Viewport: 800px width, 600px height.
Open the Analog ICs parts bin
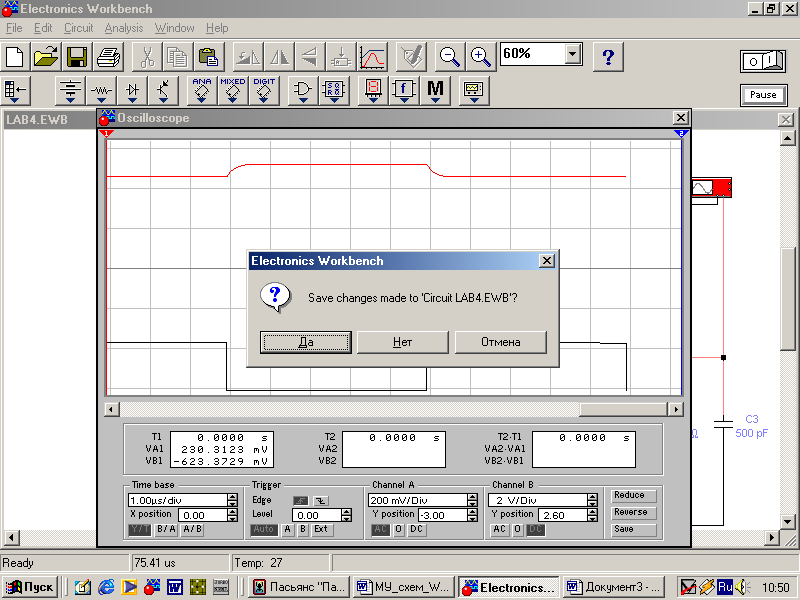[x=202, y=91]
